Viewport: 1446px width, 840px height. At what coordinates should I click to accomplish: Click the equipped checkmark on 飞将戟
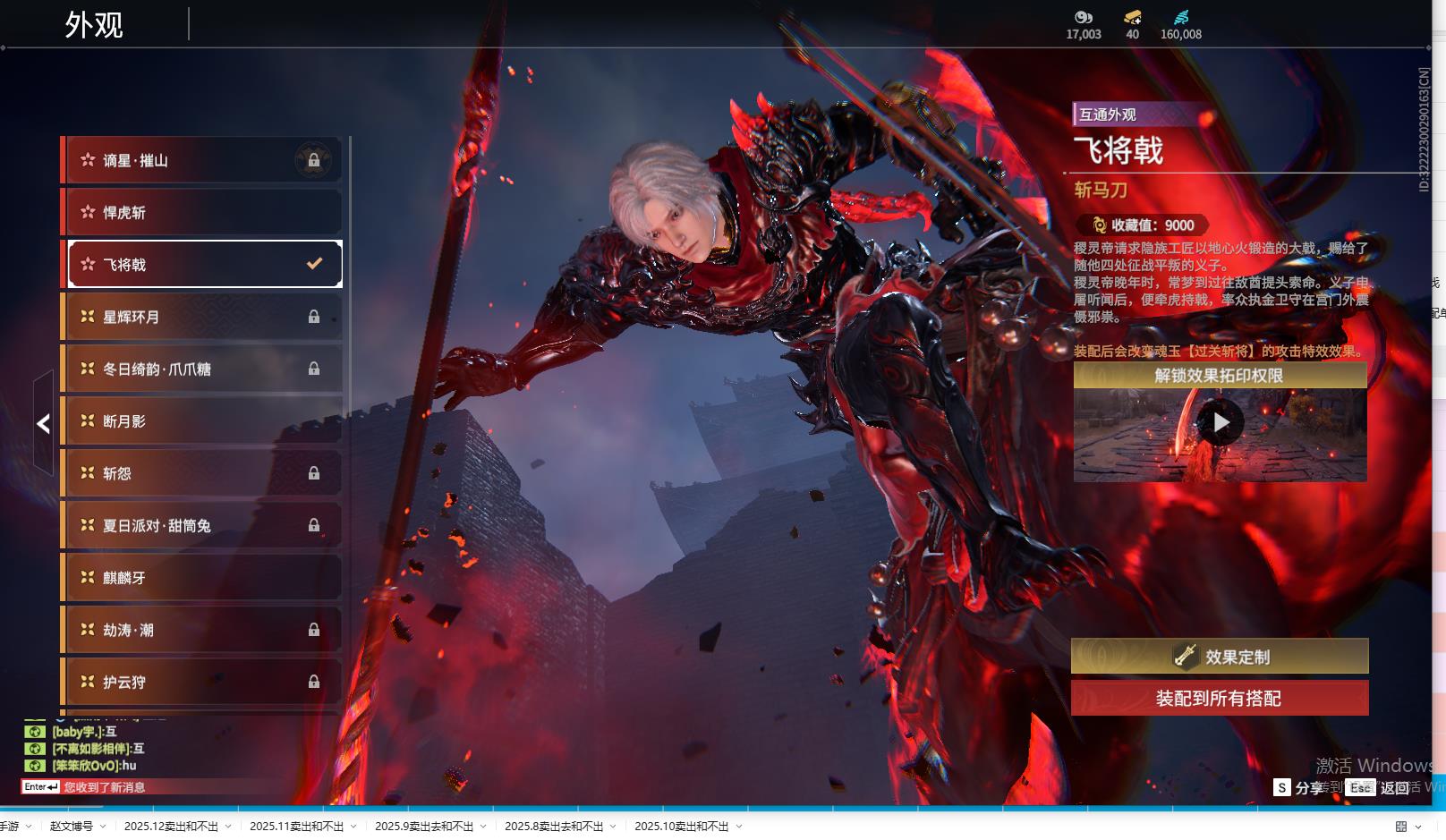[314, 264]
